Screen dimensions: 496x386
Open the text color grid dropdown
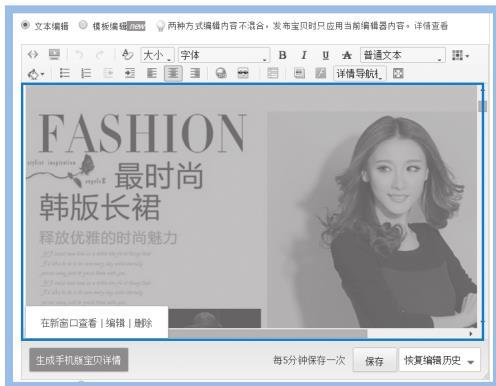click(x=460, y=55)
